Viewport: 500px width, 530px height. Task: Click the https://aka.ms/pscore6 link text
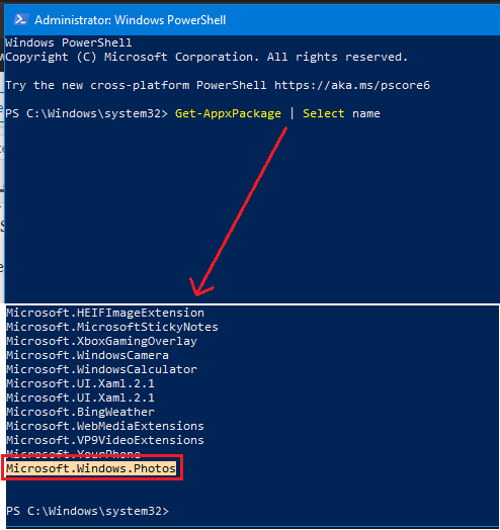pyautogui.click(x=352, y=85)
